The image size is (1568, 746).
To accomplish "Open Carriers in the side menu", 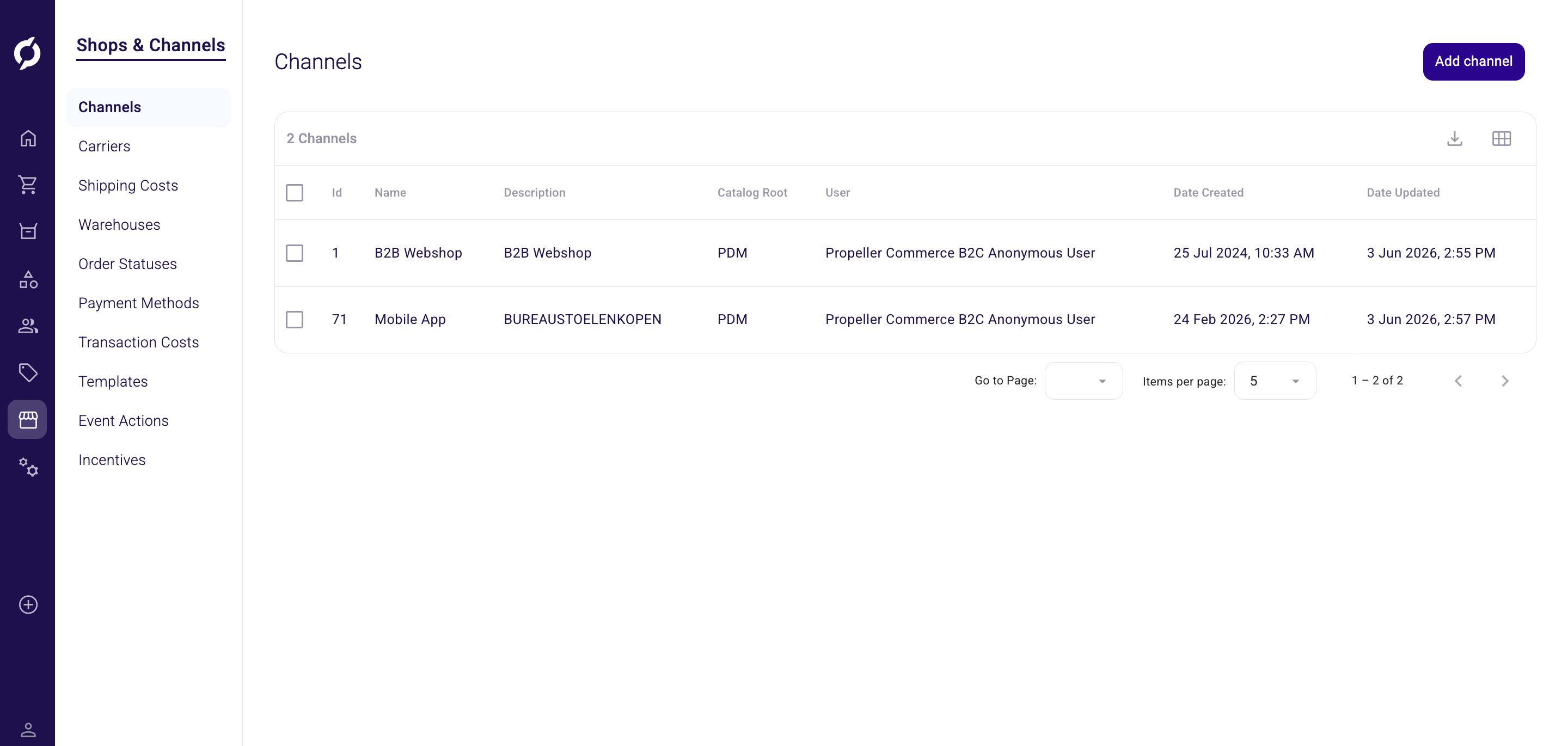I will (x=104, y=147).
